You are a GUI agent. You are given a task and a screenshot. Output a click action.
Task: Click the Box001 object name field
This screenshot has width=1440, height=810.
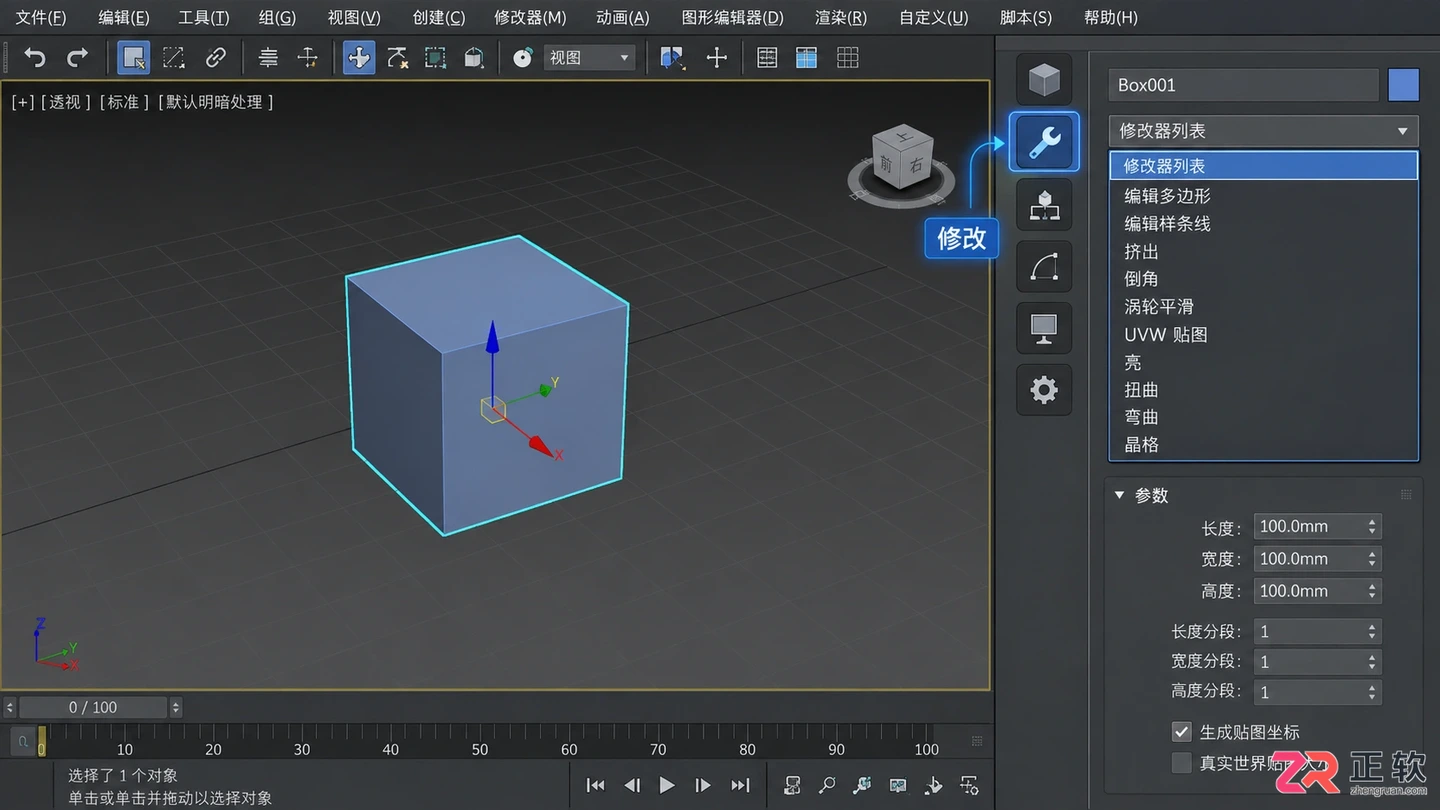tap(1243, 85)
